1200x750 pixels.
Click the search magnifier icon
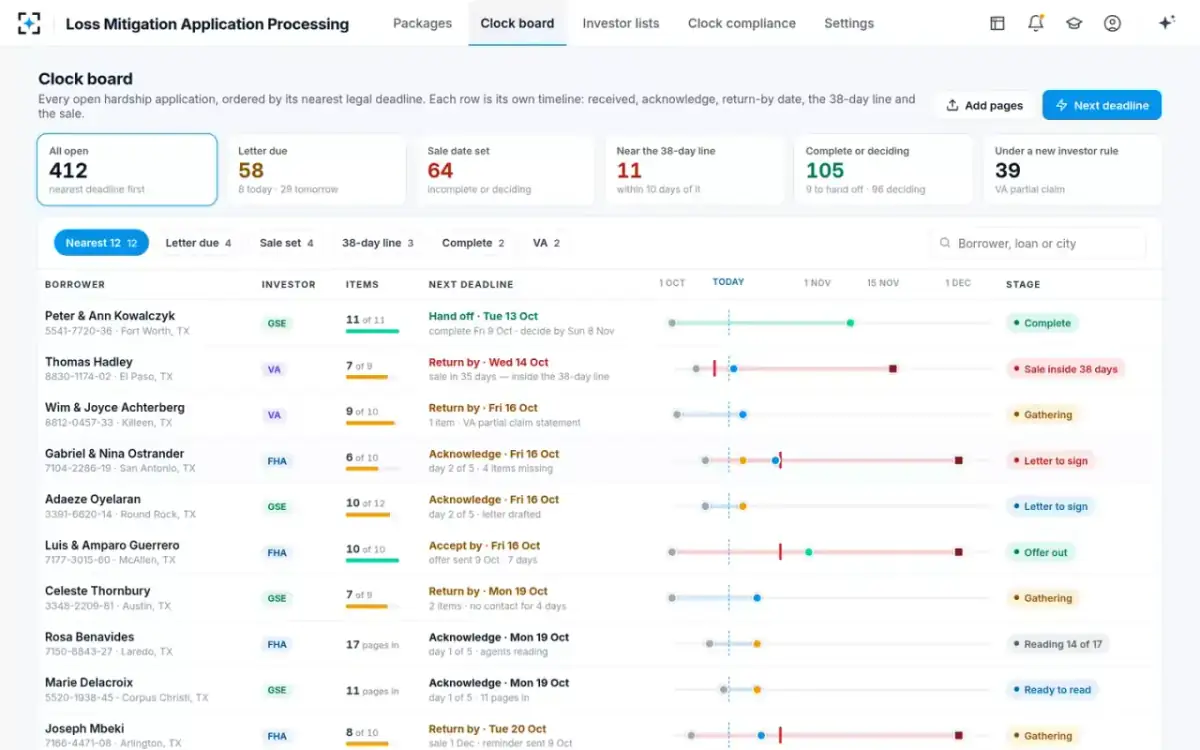pyautogui.click(x=945, y=243)
